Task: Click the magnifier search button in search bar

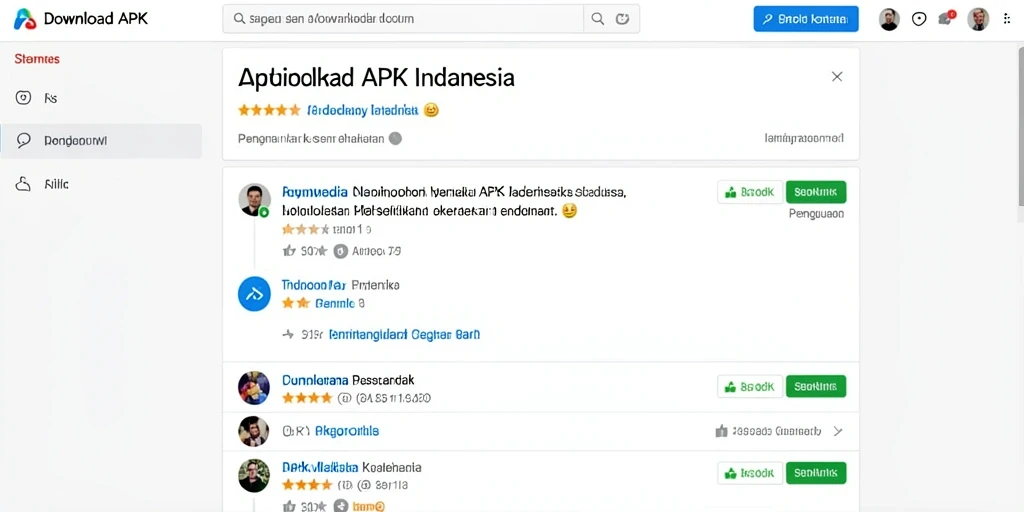Action: (598, 19)
